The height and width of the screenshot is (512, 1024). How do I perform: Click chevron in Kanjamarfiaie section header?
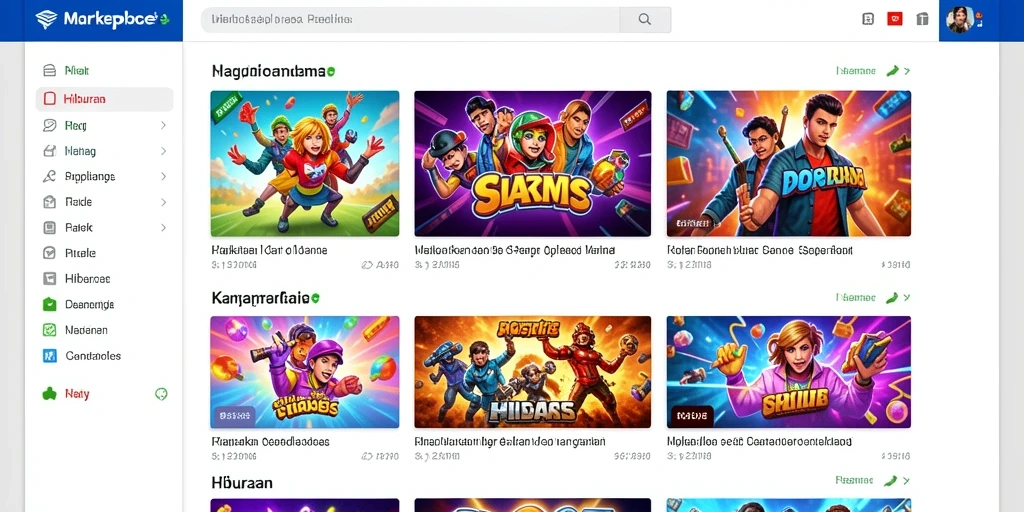(x=907, y=297)
